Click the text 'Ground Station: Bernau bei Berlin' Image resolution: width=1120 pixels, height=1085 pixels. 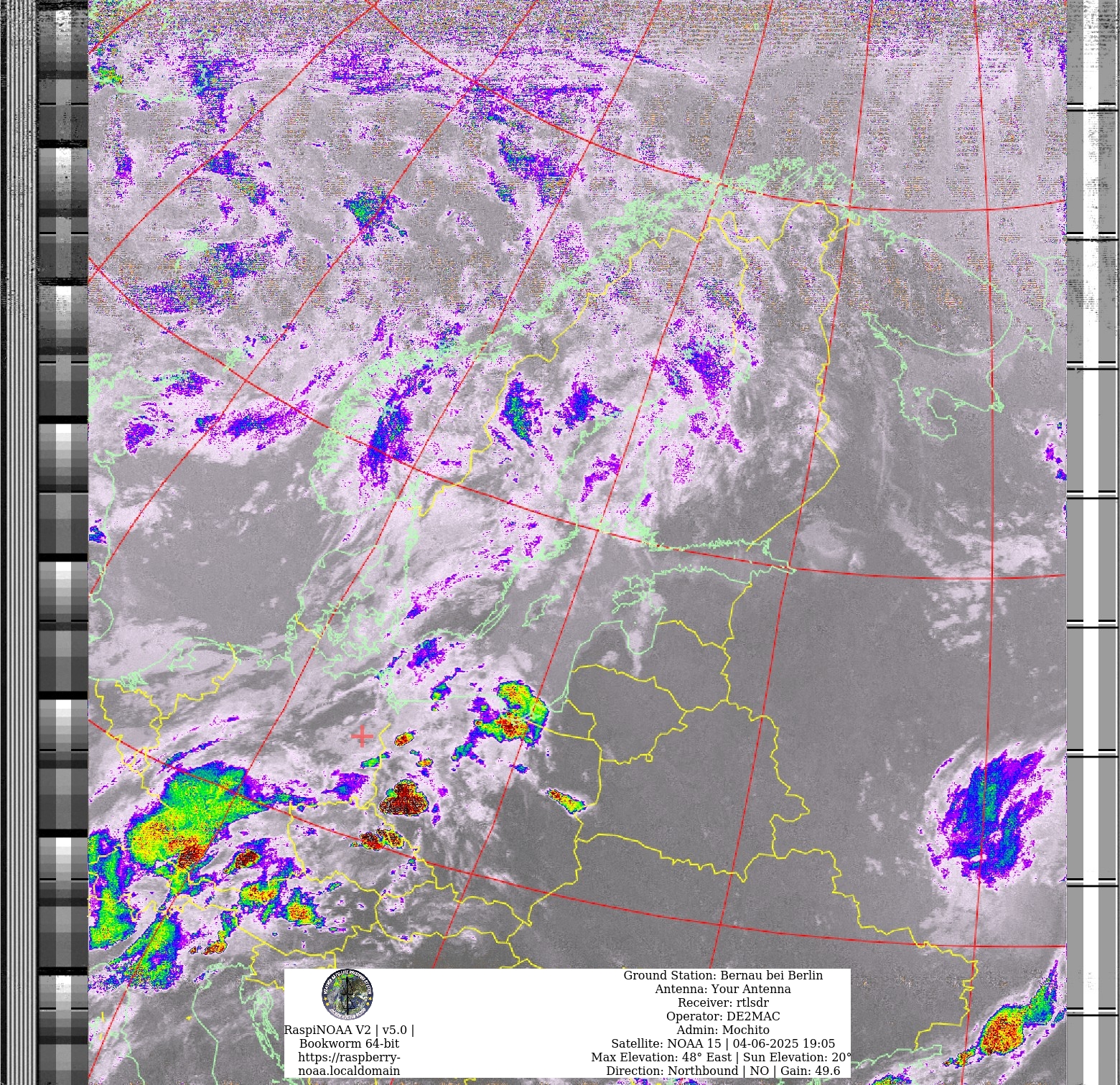(723, 975)
